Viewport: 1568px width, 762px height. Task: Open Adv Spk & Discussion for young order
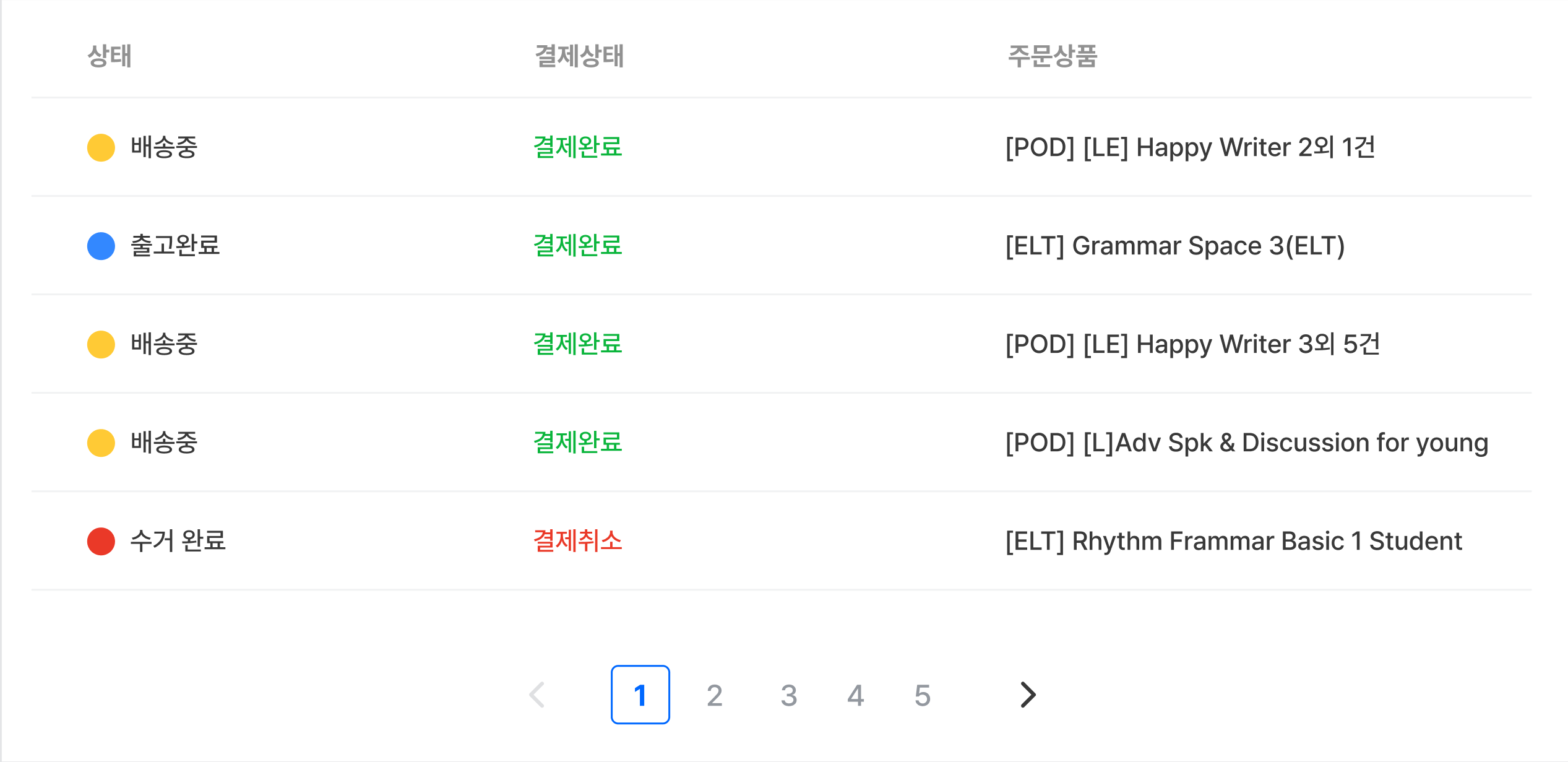tap(1246, 443)
